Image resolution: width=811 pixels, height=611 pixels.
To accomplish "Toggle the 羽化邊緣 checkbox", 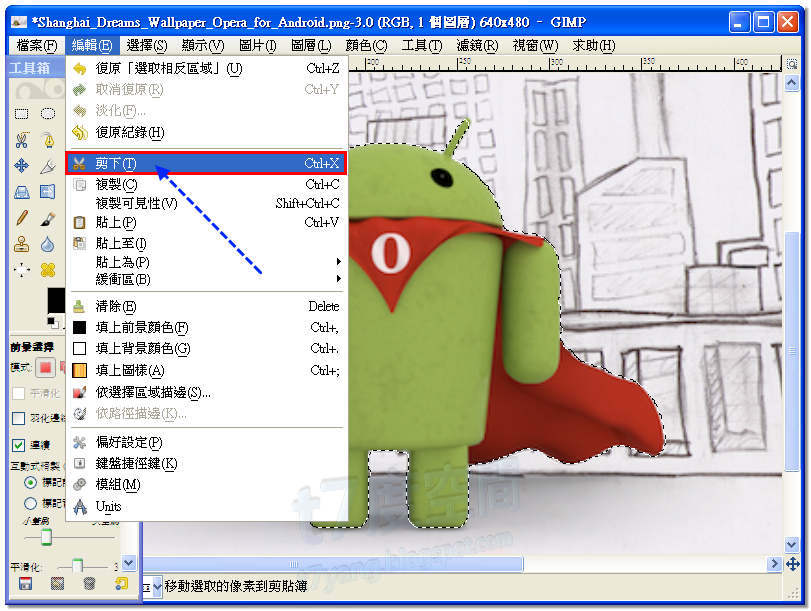I will click(18, 418).
